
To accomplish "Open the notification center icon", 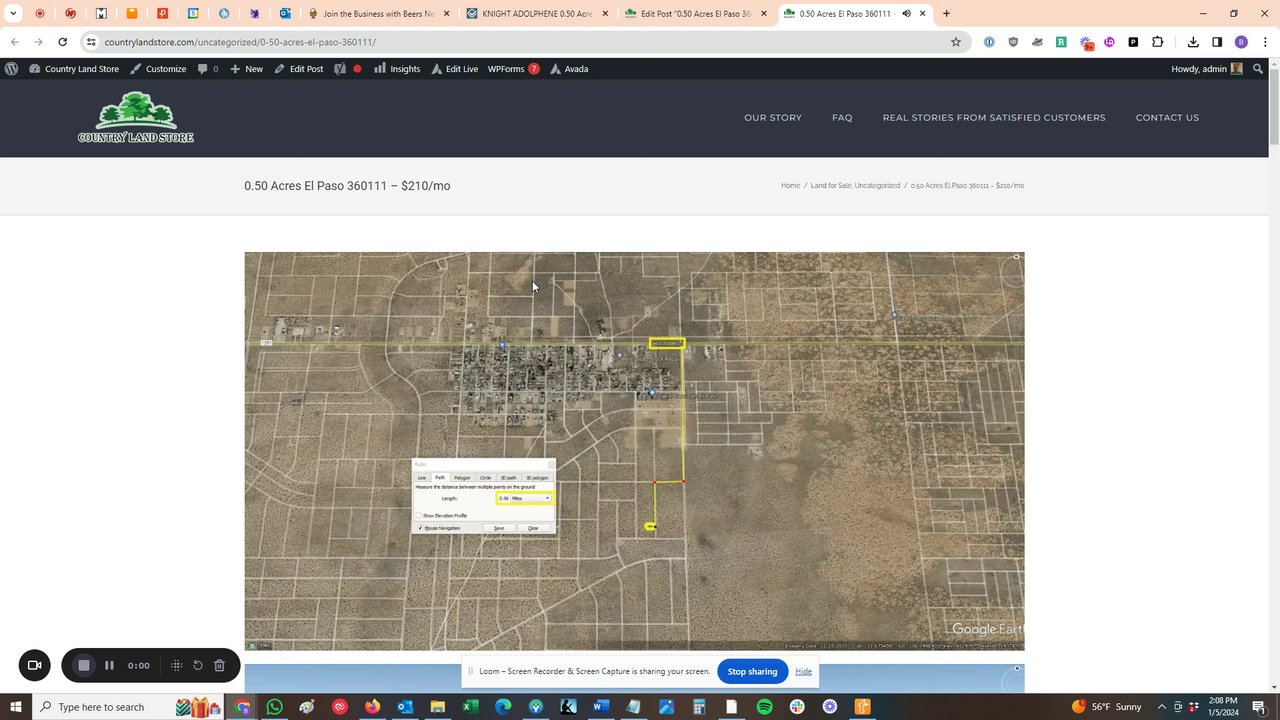I will point(1262,707).
